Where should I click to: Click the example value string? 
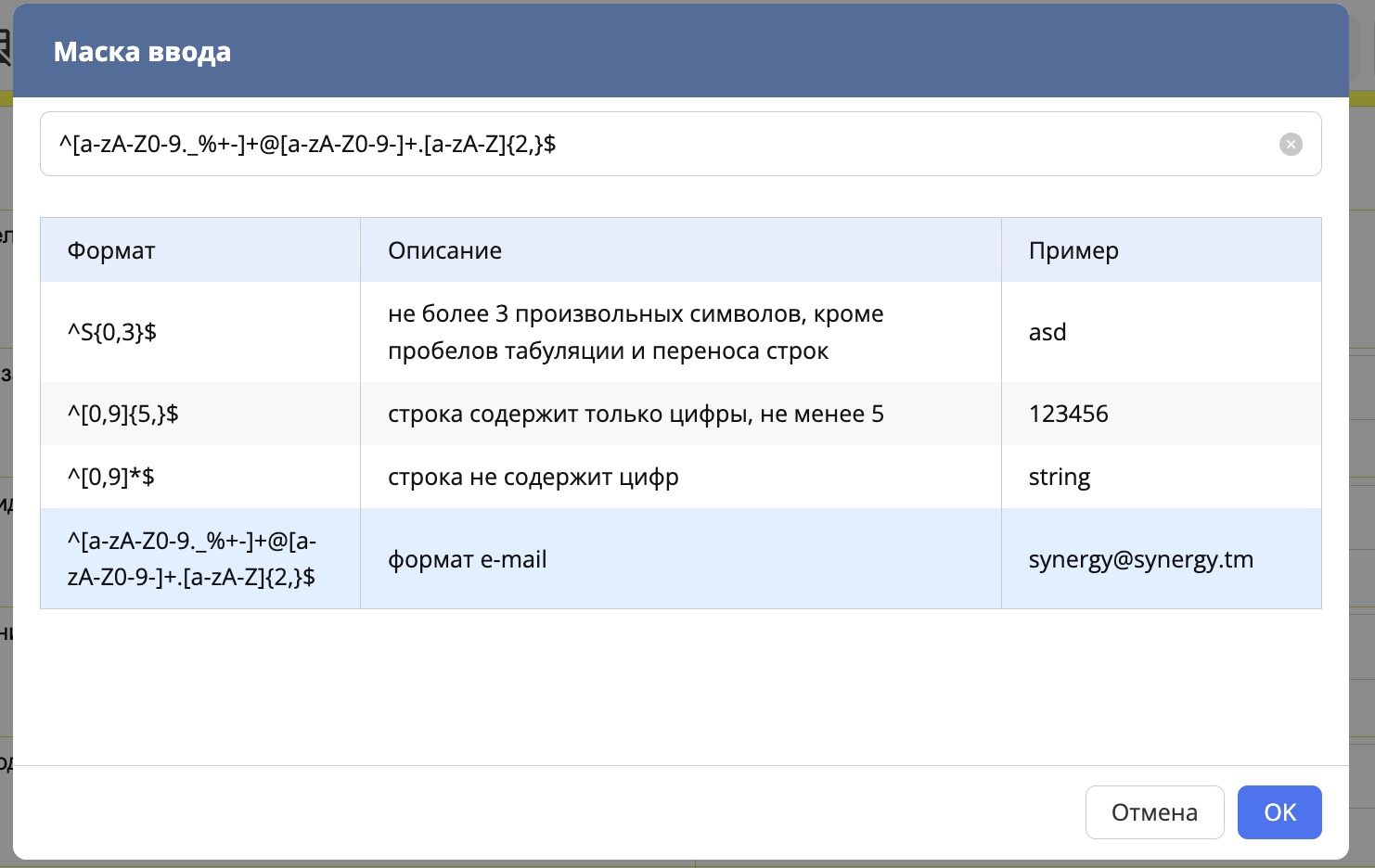click(x=1060, y=477)
